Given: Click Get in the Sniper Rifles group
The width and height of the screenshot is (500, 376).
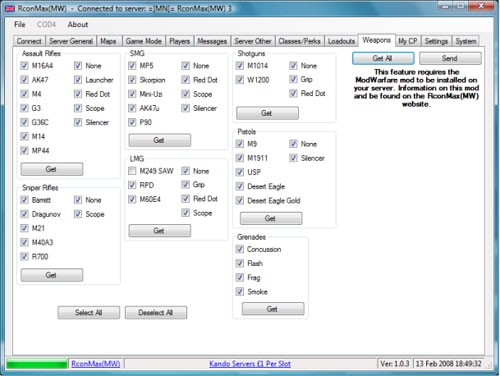Looking at the screenshot, I should pyautogui.click(x=52, y=275).
